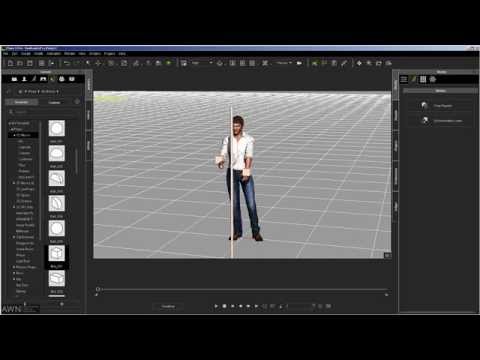This screenshot has height=360, width=480.
Task: Select the highlighted 3D Blocks tree folder
Action: (23, 135)
